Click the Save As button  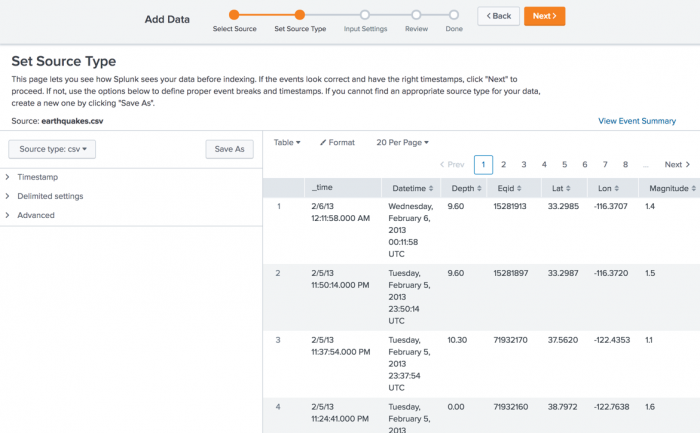229,149
